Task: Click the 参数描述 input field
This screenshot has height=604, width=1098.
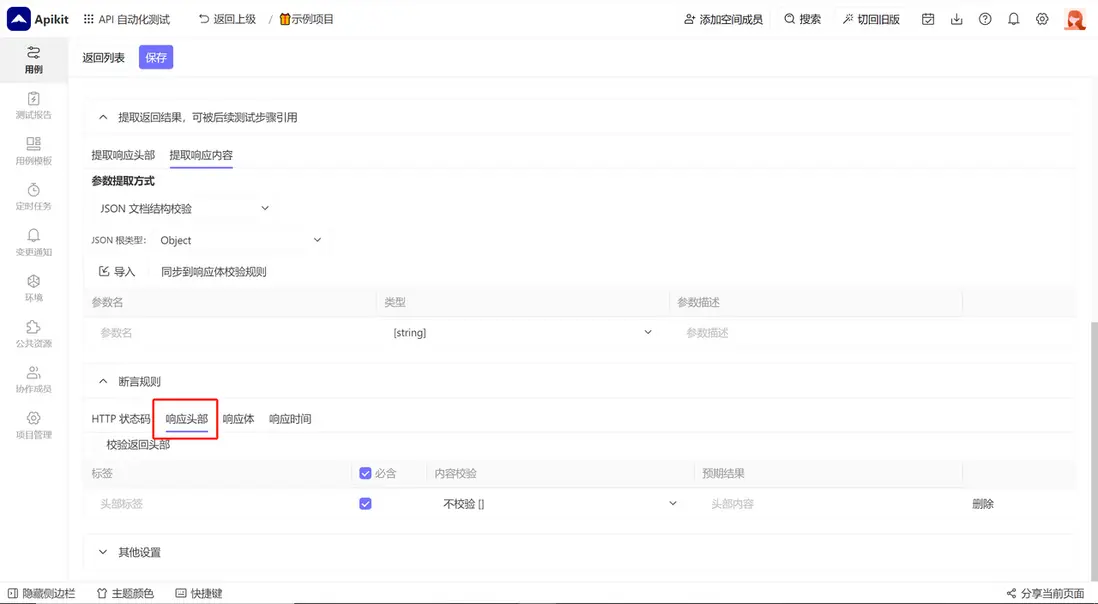Action: [x=815, y=332]
